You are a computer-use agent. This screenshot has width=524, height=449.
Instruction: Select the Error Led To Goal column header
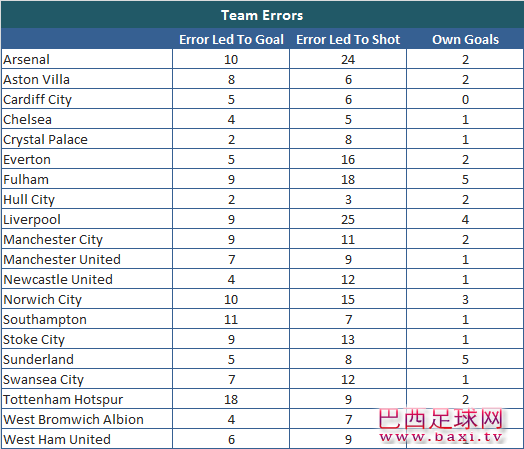[x=231, y=39]
